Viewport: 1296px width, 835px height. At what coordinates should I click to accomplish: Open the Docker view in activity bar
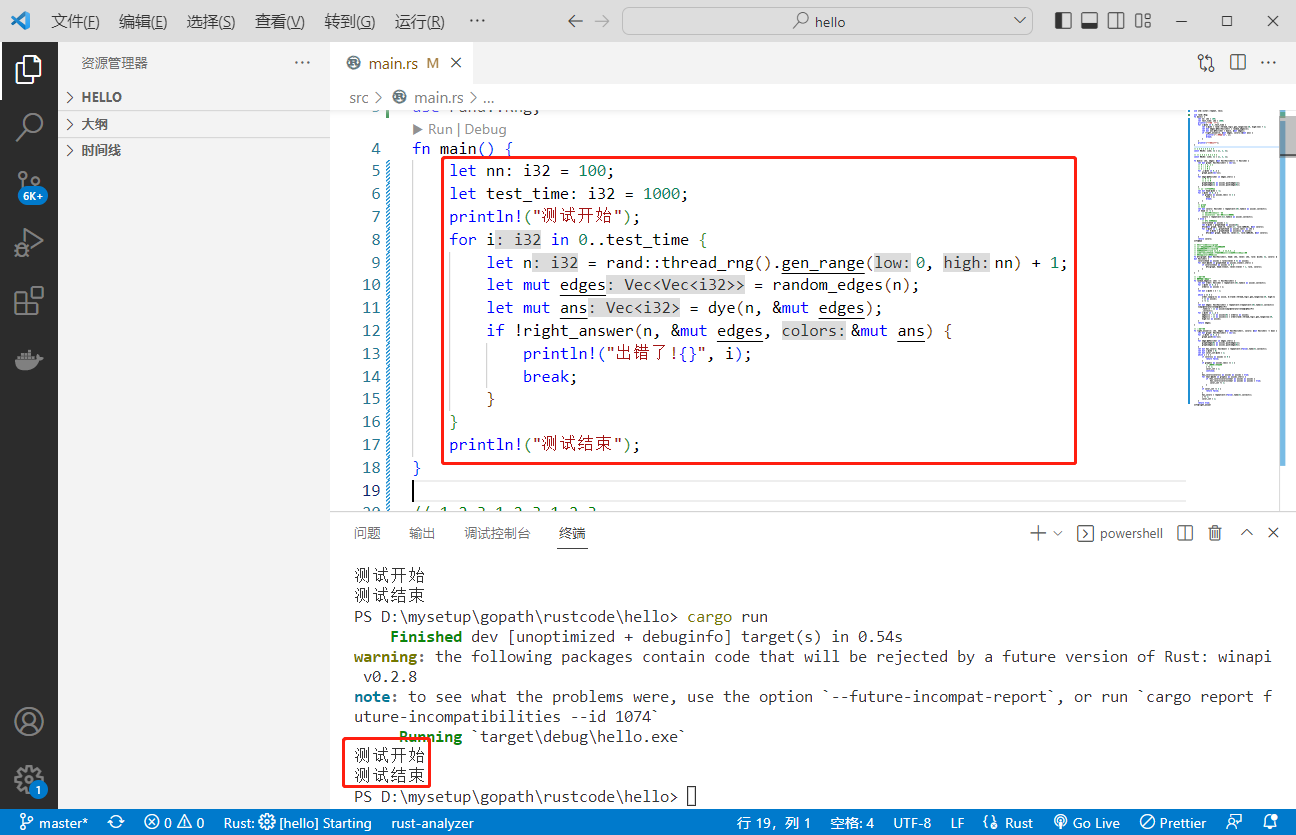(x=29, y=359)
